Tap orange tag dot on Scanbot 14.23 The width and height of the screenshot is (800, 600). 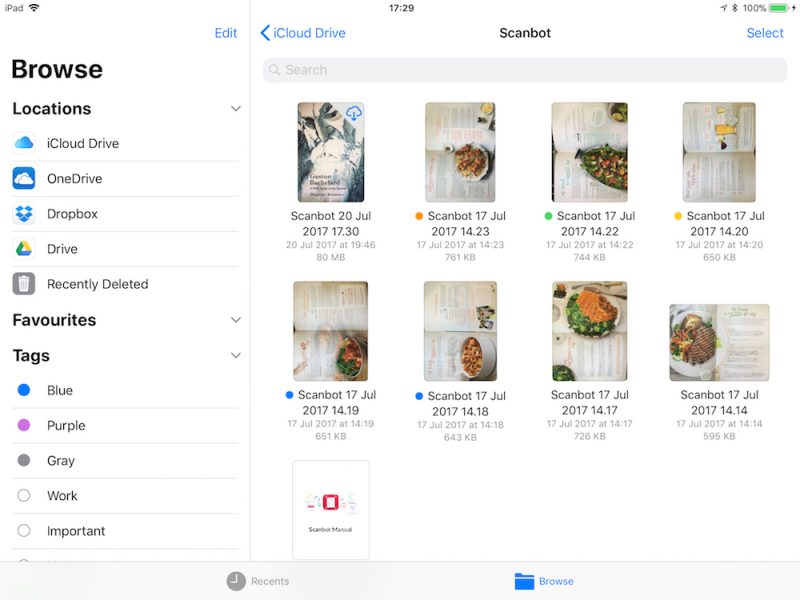419,216
